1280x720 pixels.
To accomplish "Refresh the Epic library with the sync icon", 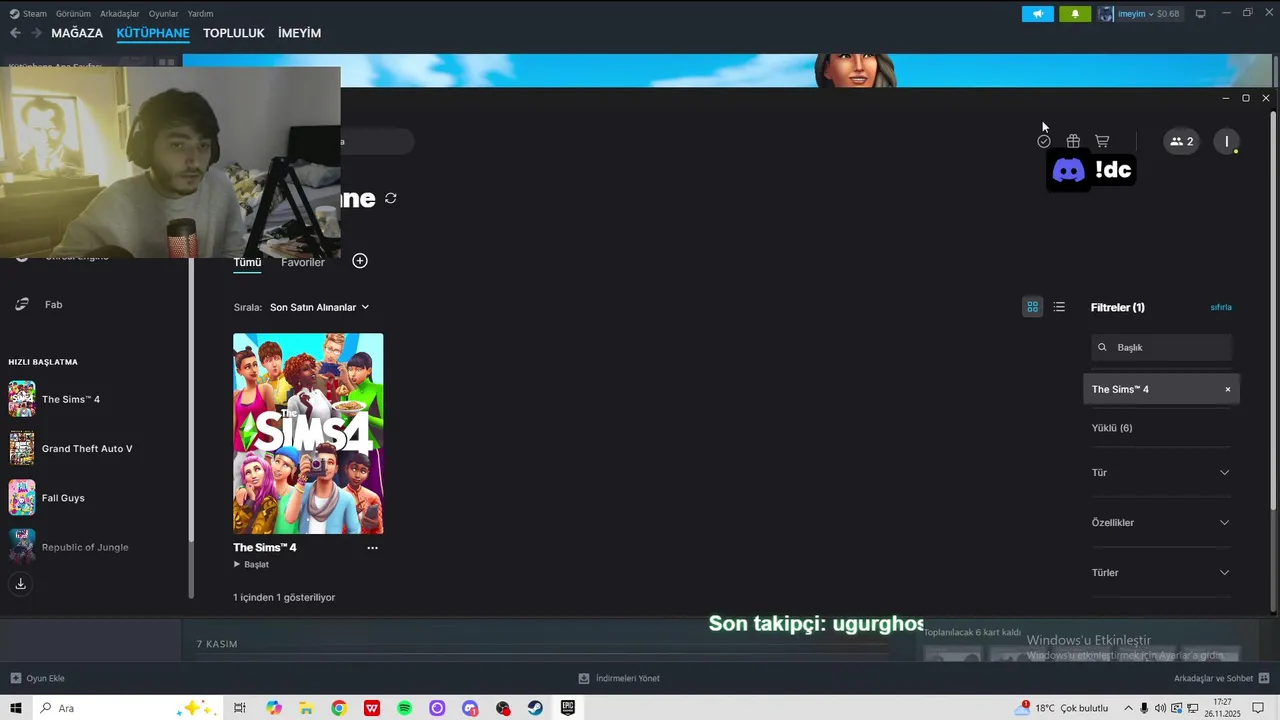I will point(391,198).
